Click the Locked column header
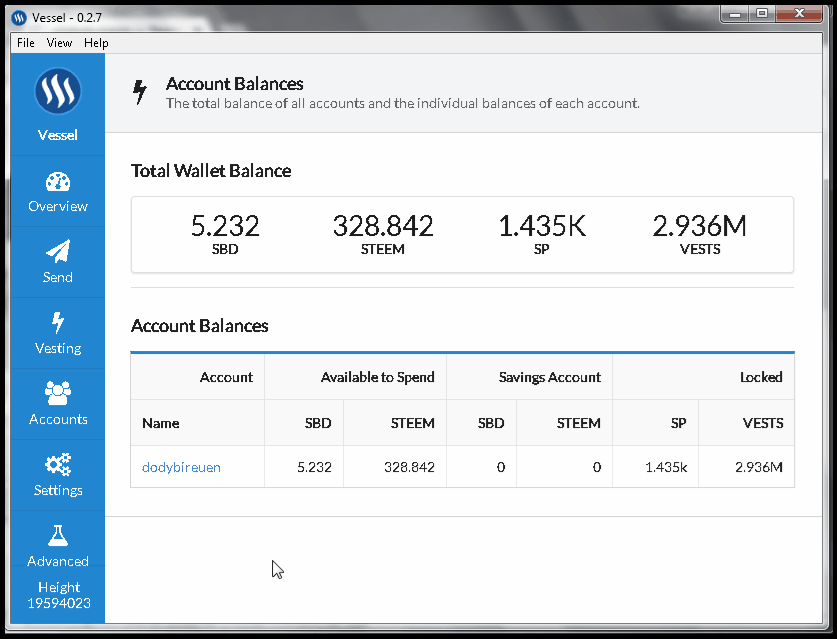This screenshot has height=639, width=837. coord(704,377)
